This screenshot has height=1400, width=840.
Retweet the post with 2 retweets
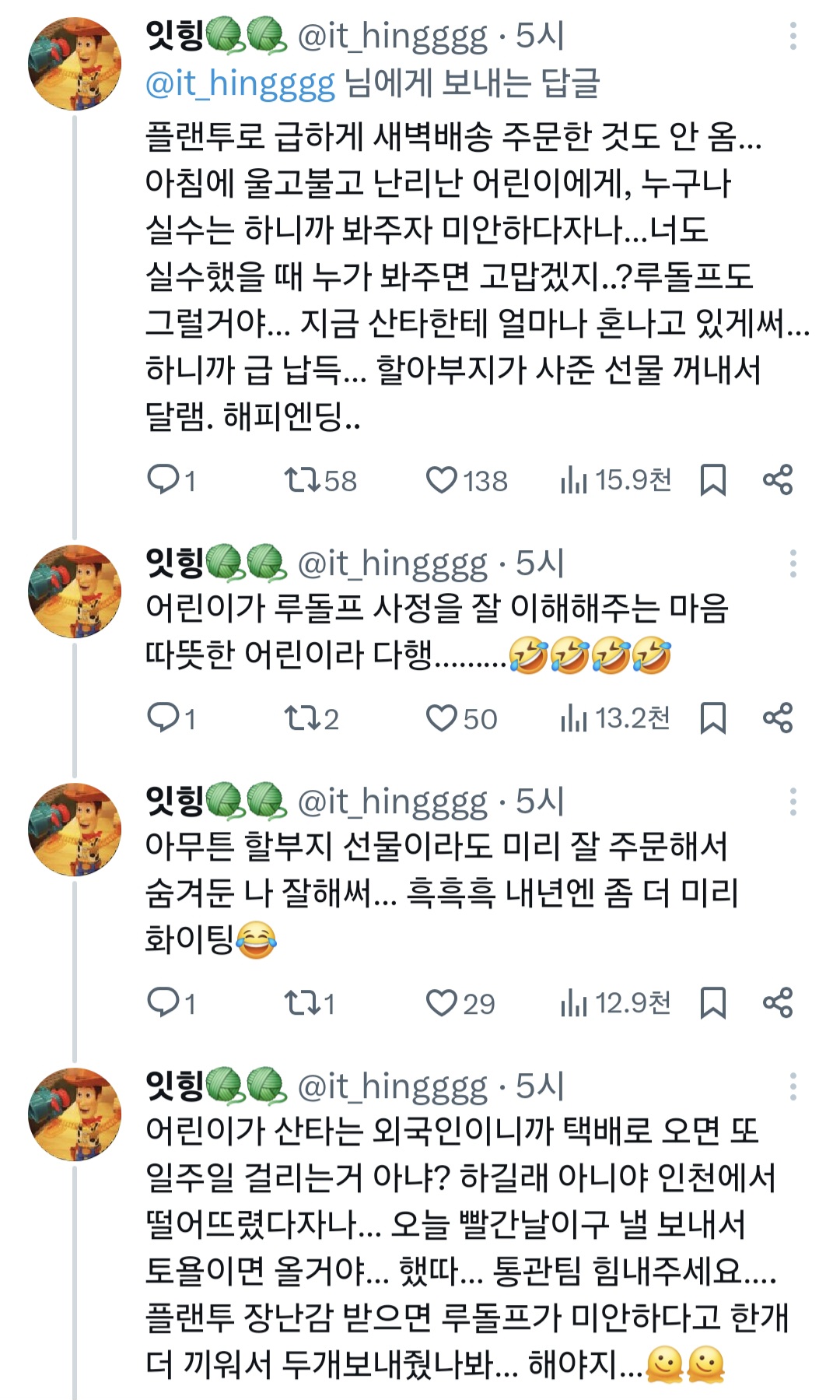302,718
